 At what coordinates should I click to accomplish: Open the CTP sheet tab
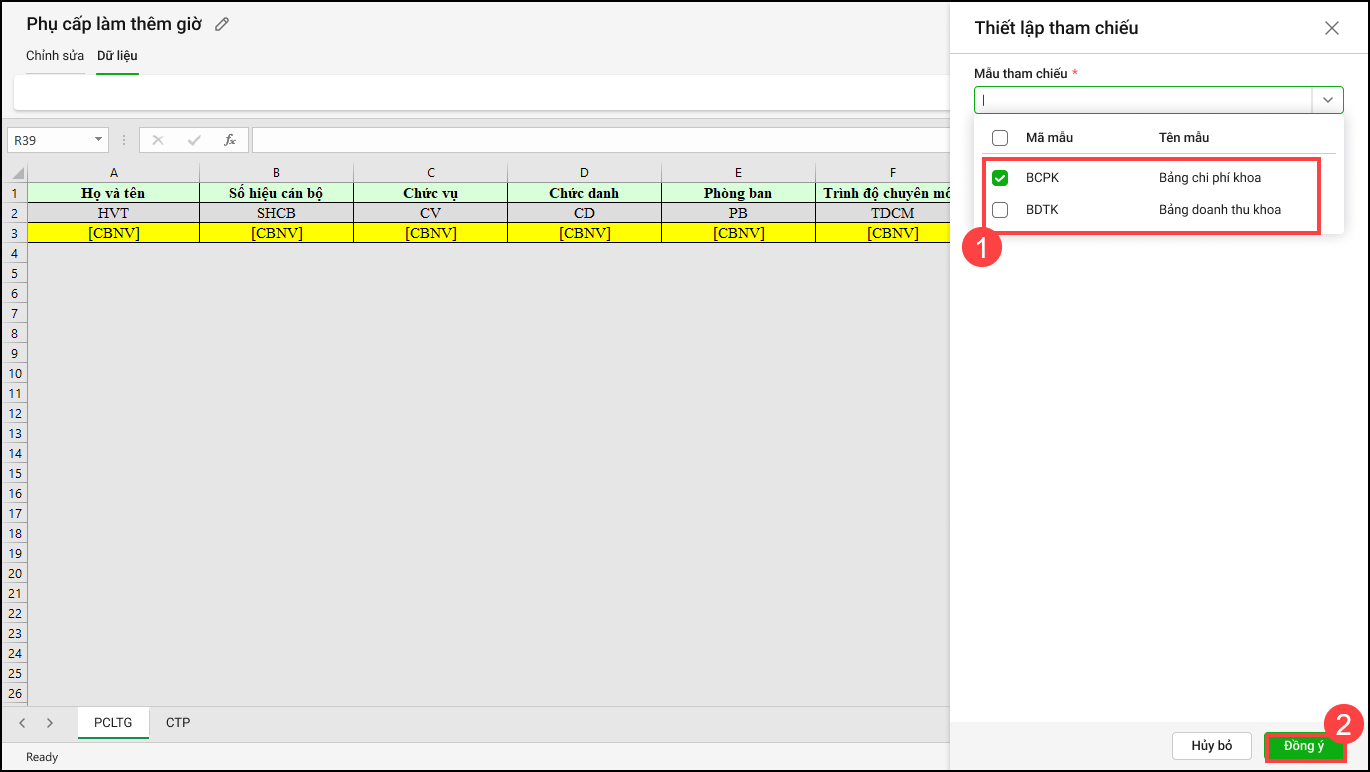pyautogui.click(x=178, y=722)
